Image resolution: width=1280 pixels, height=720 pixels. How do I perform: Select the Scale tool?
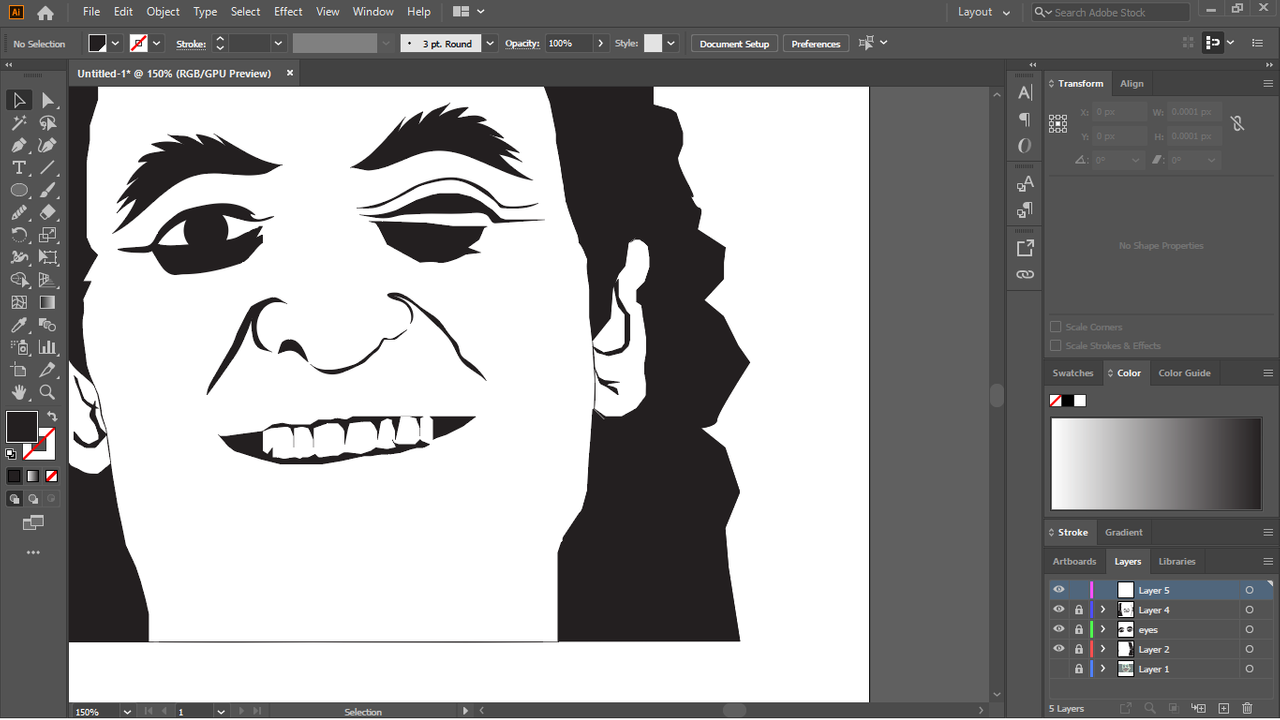coord(47,235)
